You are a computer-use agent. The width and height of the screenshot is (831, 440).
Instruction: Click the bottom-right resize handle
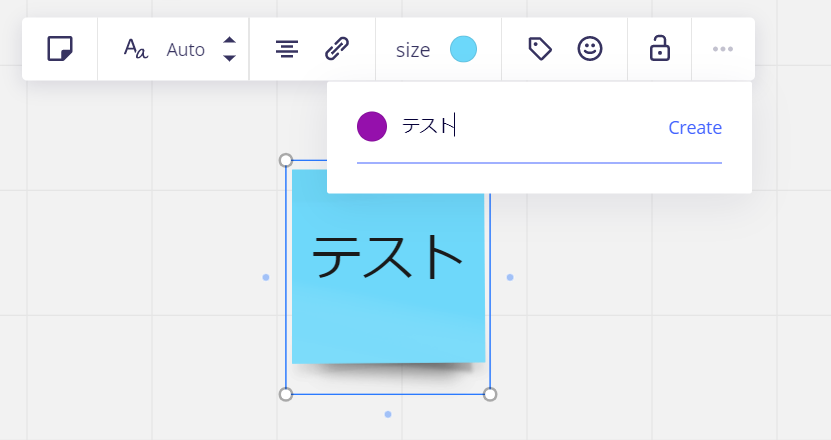[x=490, y=394]
